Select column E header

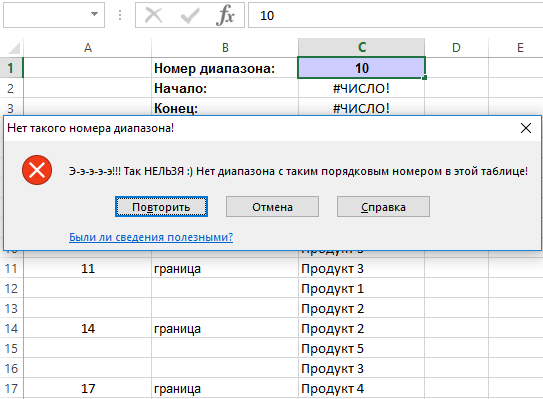516,47
